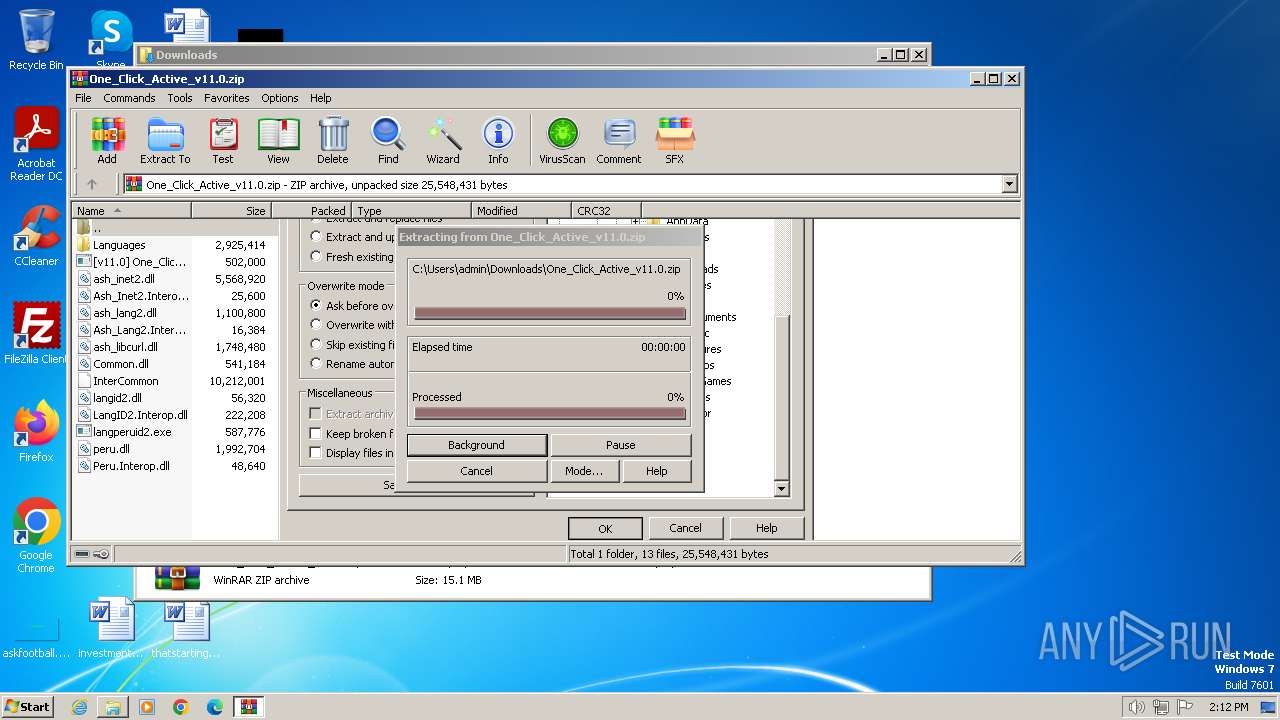The height and width of the screenshot is (720, 1280).
Task: Click the View file toolbar icon
Action: click(x=278, y=141)
